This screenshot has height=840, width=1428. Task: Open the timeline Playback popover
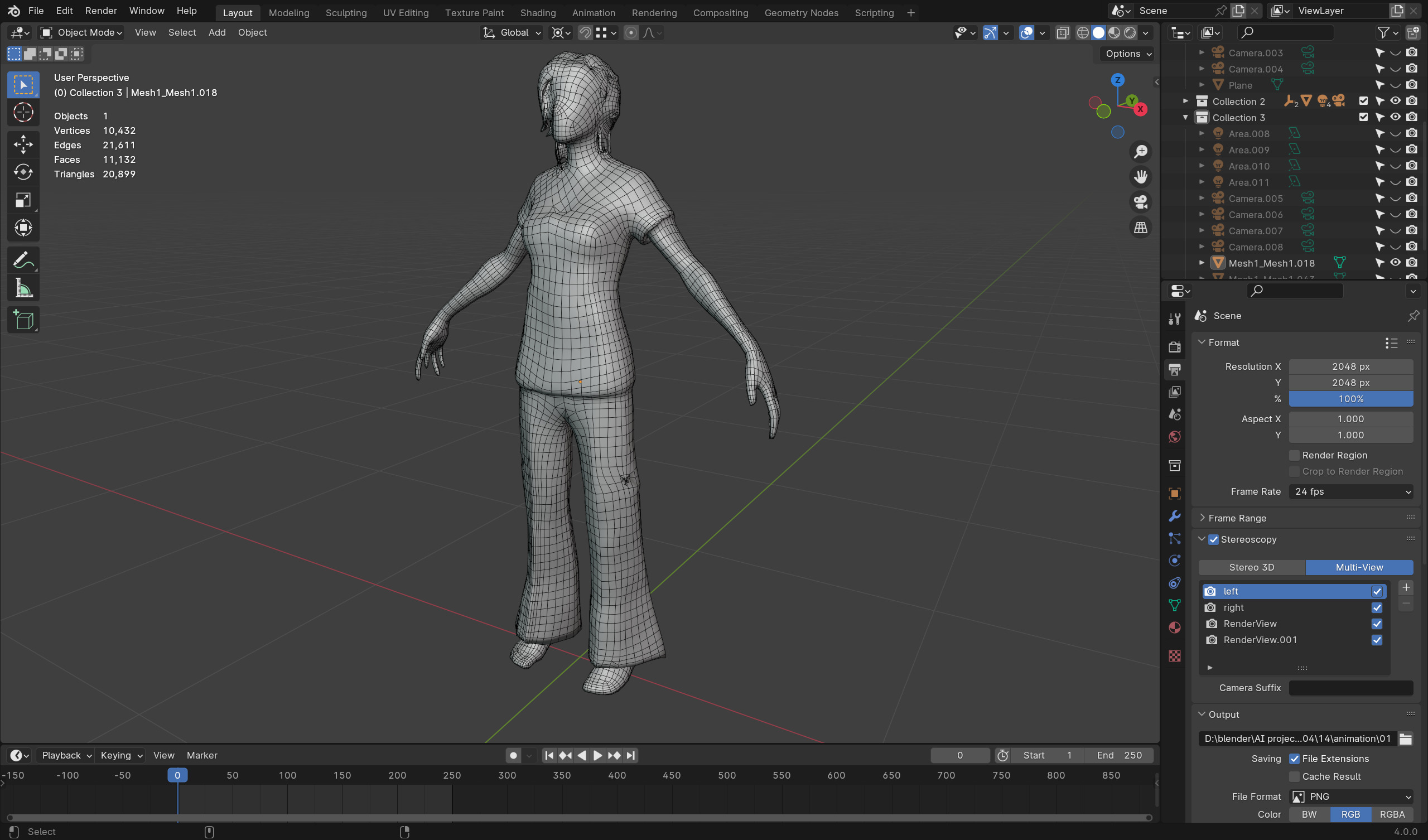[66, 756]
